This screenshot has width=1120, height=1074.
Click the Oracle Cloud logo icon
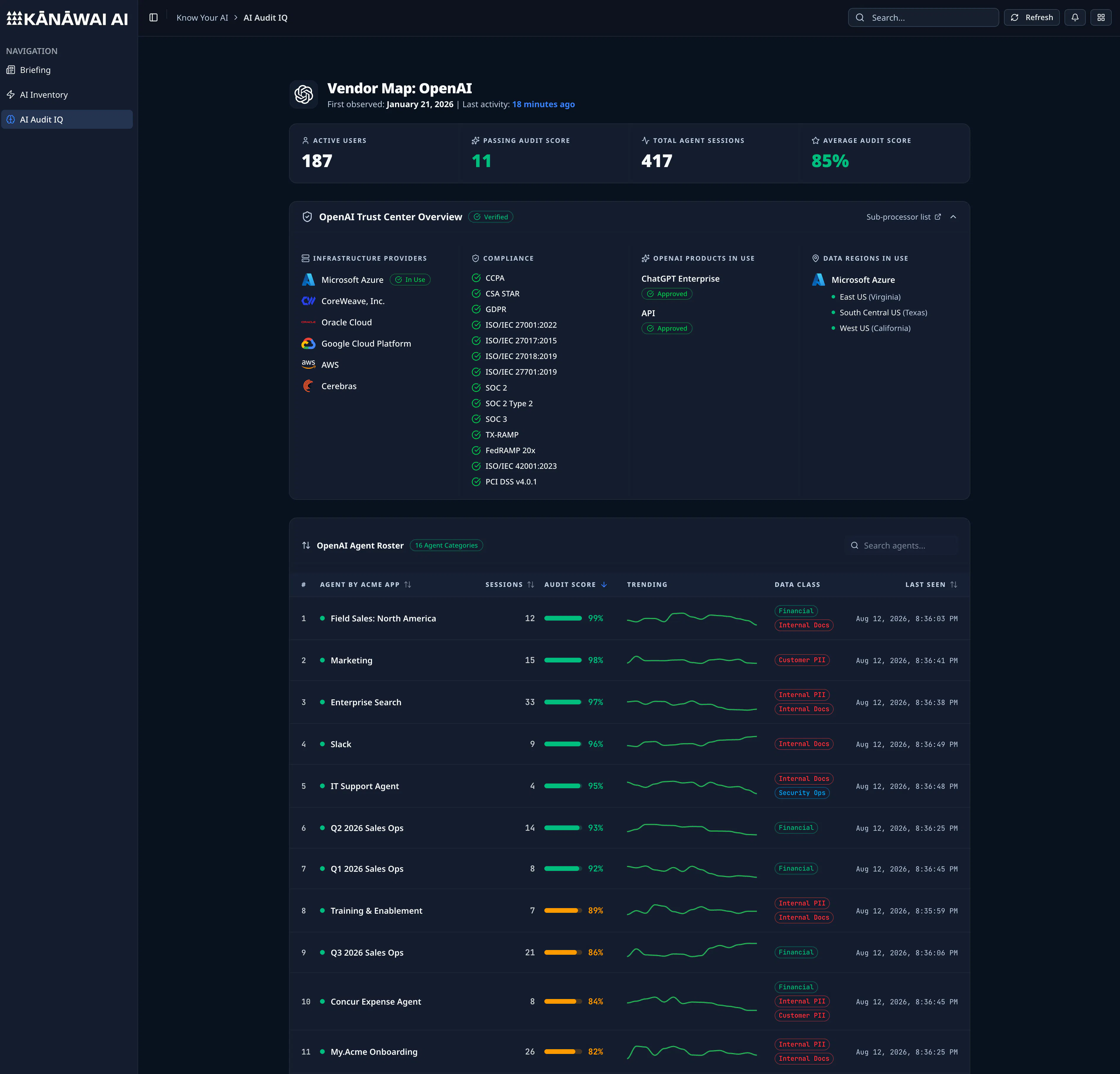click(308, 322)
